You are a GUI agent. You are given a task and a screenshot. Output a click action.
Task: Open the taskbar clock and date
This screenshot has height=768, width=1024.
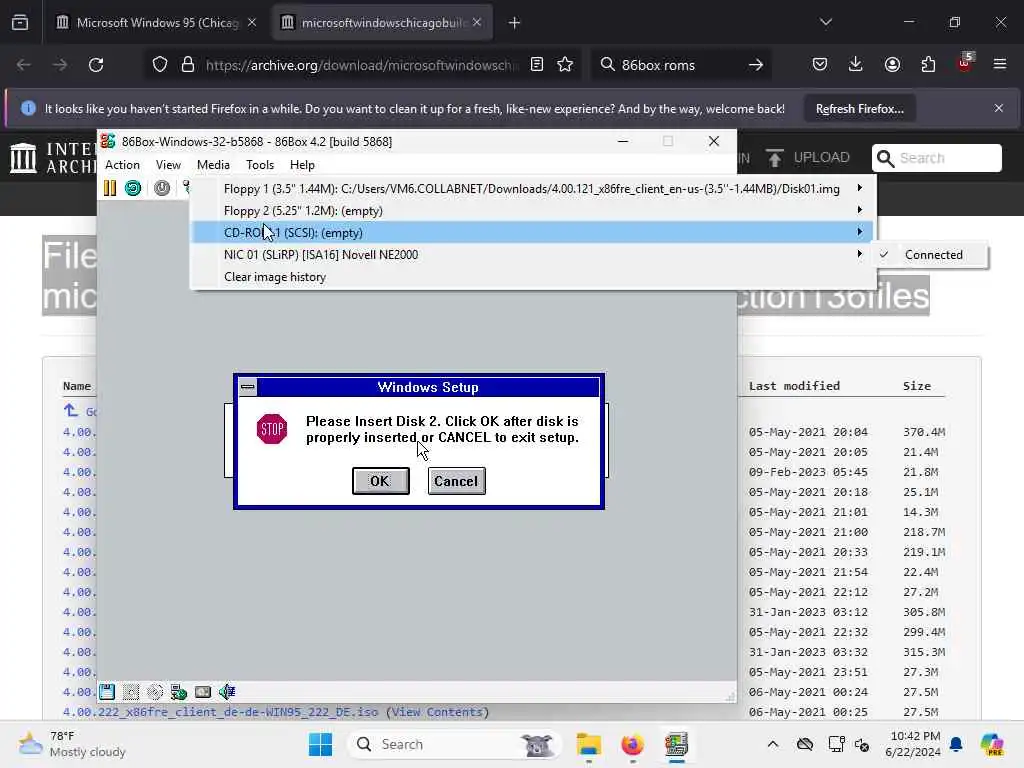912,744
